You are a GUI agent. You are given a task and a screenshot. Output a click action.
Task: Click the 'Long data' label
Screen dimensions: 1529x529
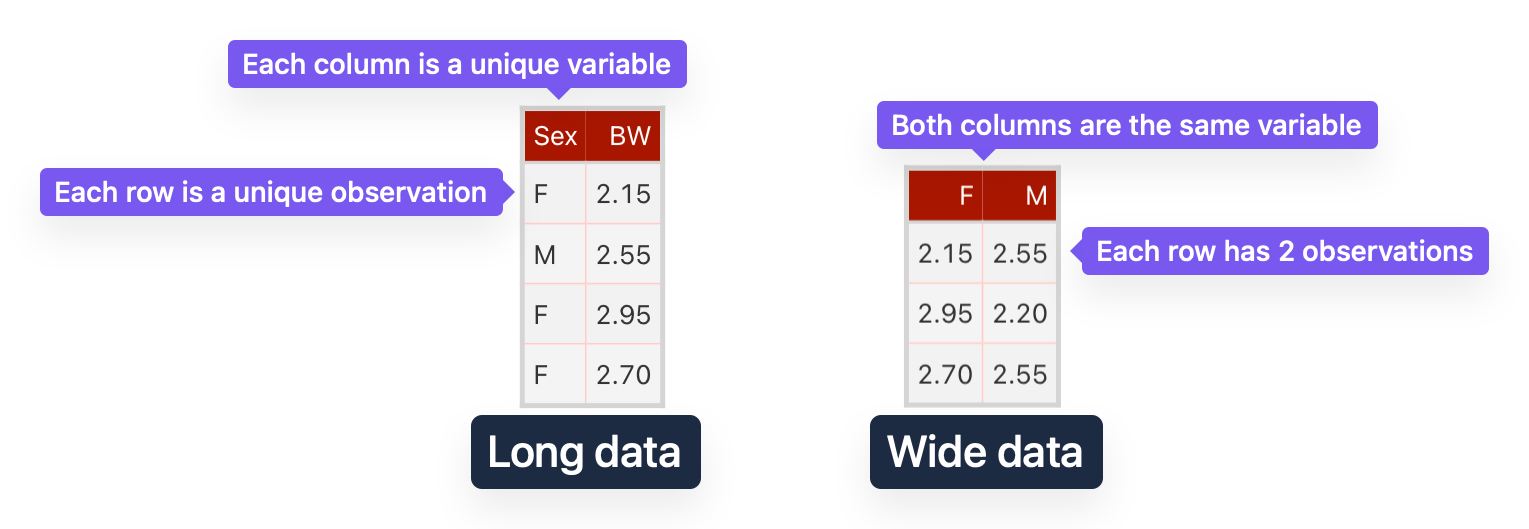(x=585, y=452)
